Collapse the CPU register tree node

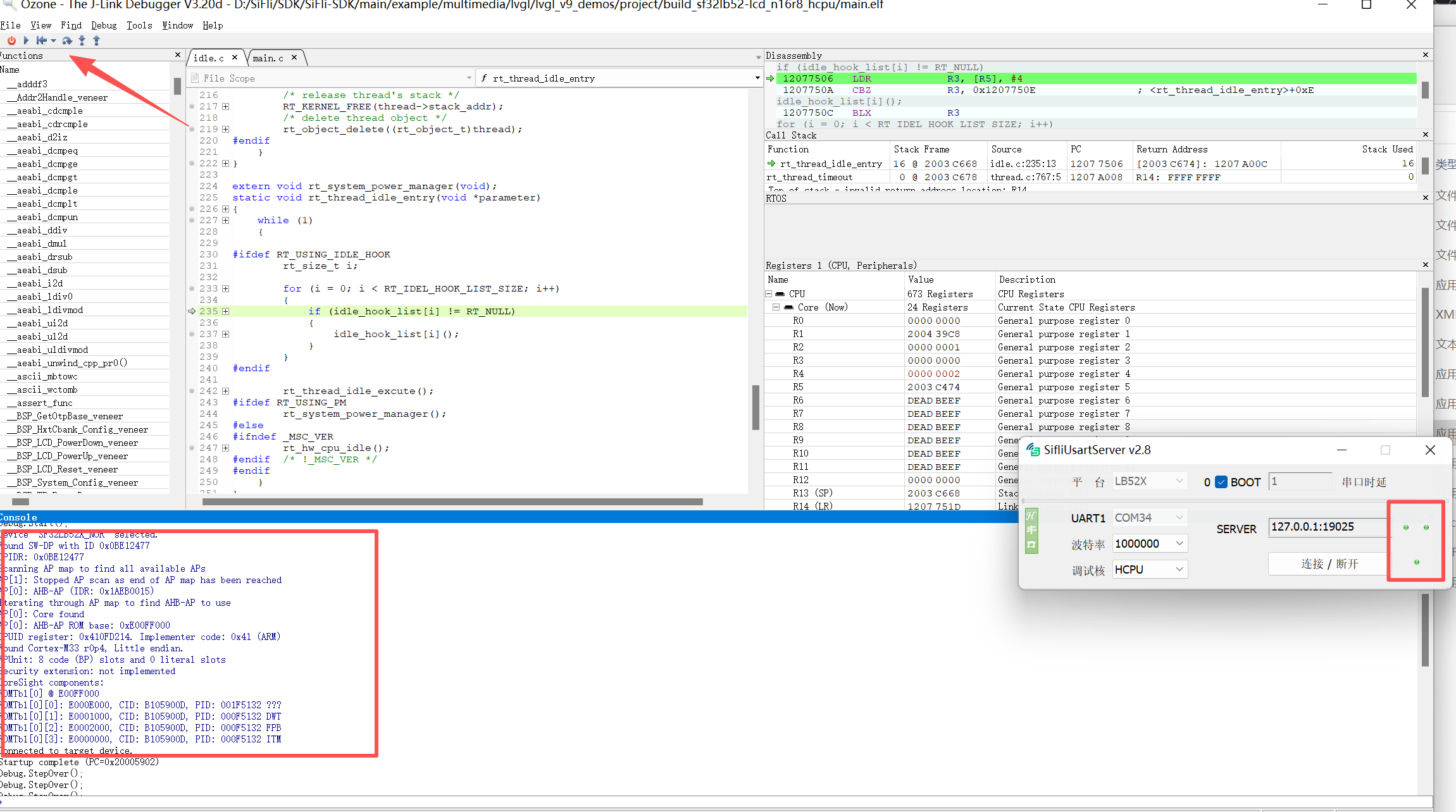coord(769,294)
